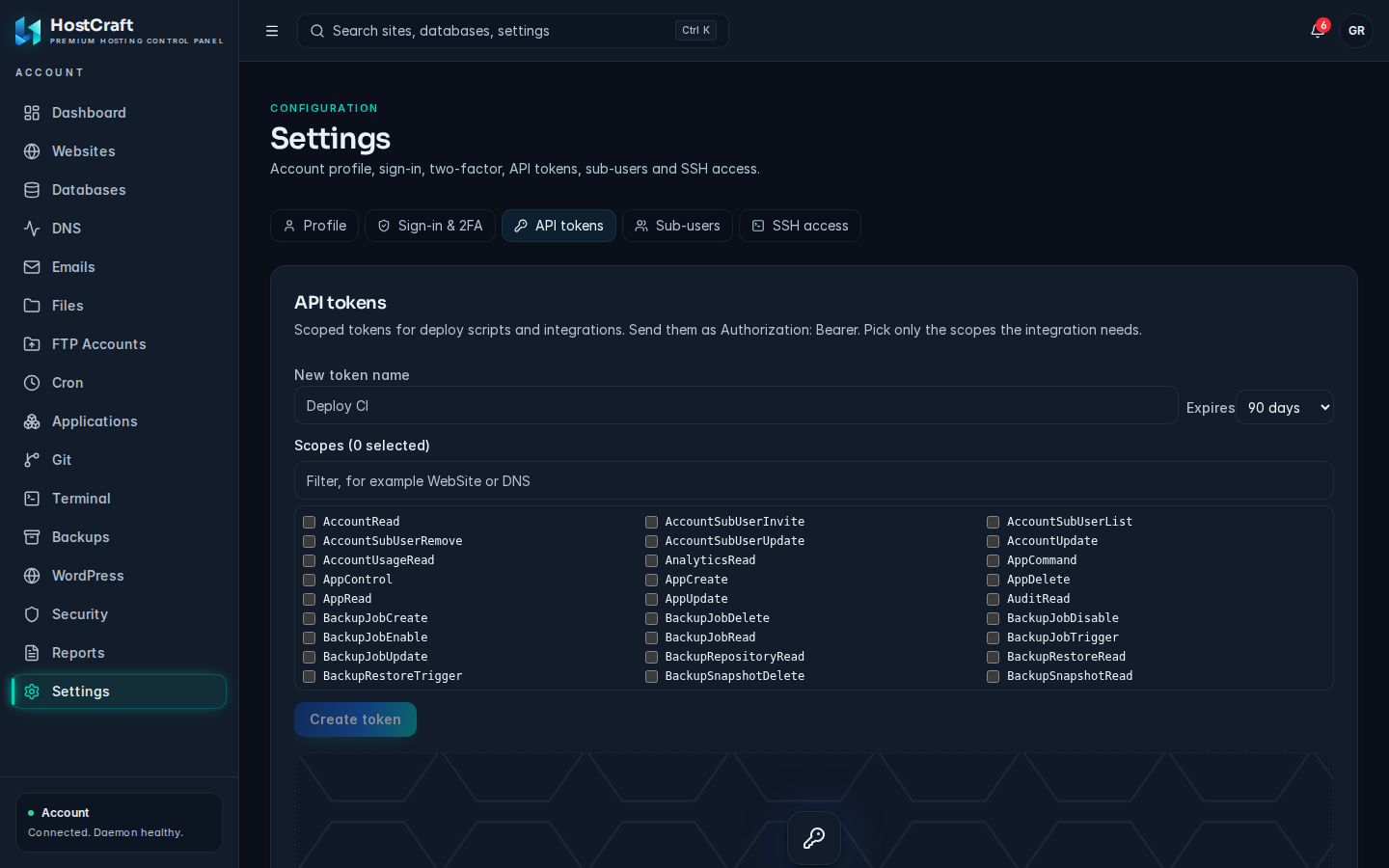The height and width of the screenshot is (868, 1389).
Task: Click the Security shield icon
Action: pyautogui.click(x=32, y=614)
